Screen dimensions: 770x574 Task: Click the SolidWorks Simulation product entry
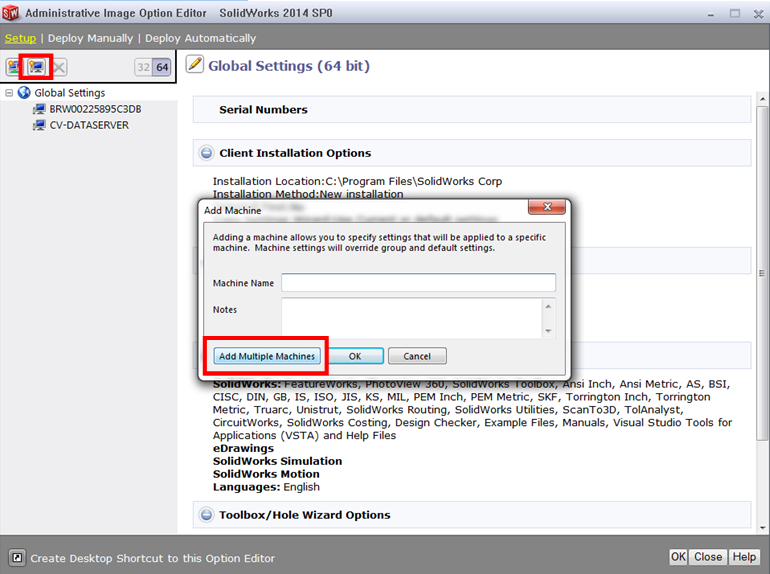pos(277,461)
